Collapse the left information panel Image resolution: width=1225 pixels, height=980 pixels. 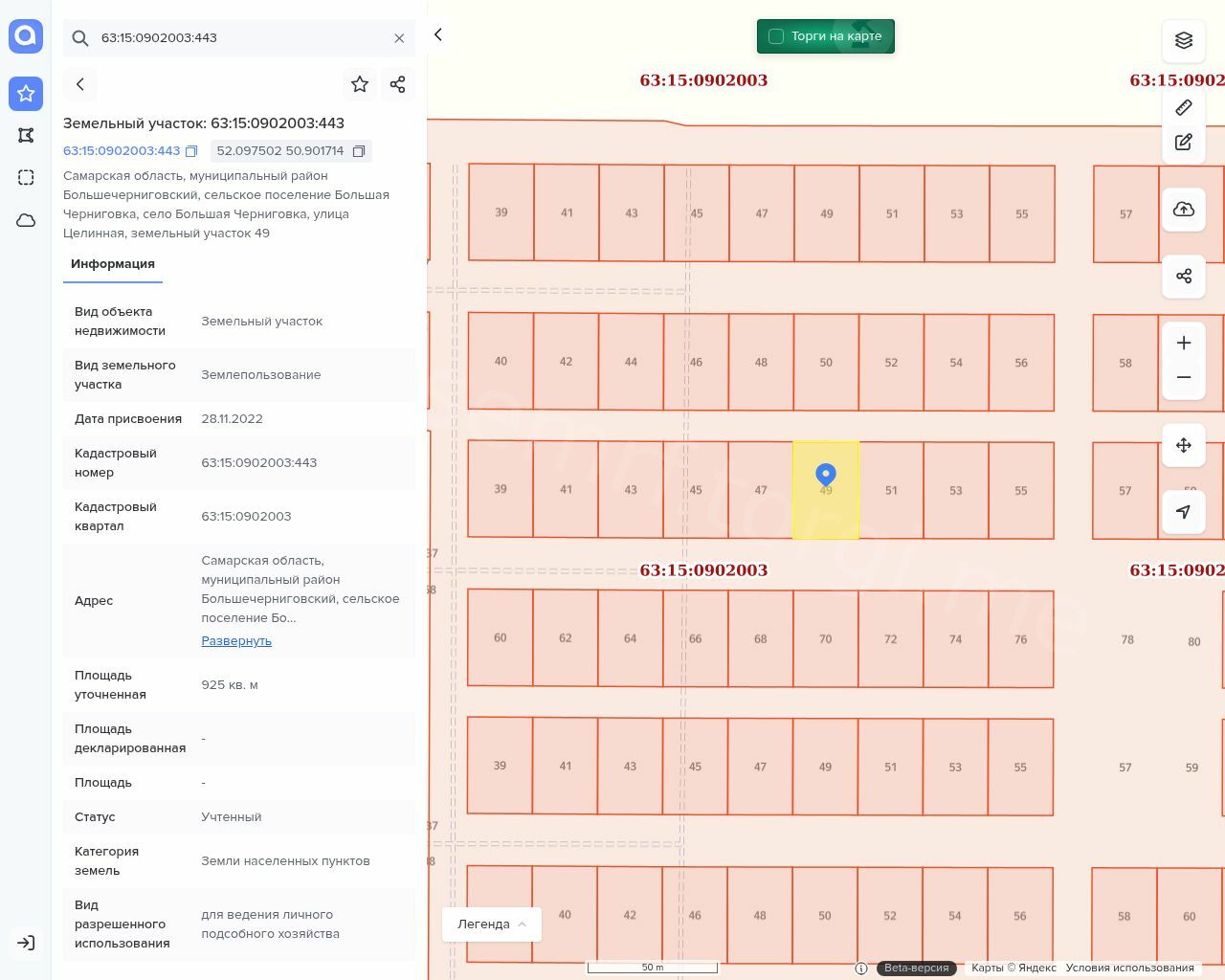pyautogui.click(x=438, y=34)
